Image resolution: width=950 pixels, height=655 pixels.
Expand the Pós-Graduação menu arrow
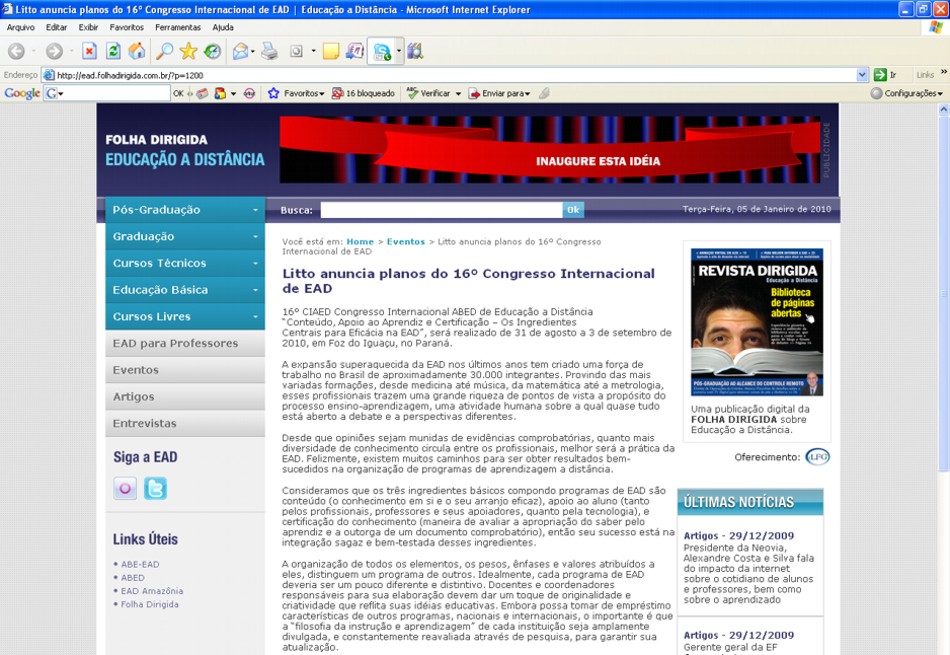coord(255,210)
